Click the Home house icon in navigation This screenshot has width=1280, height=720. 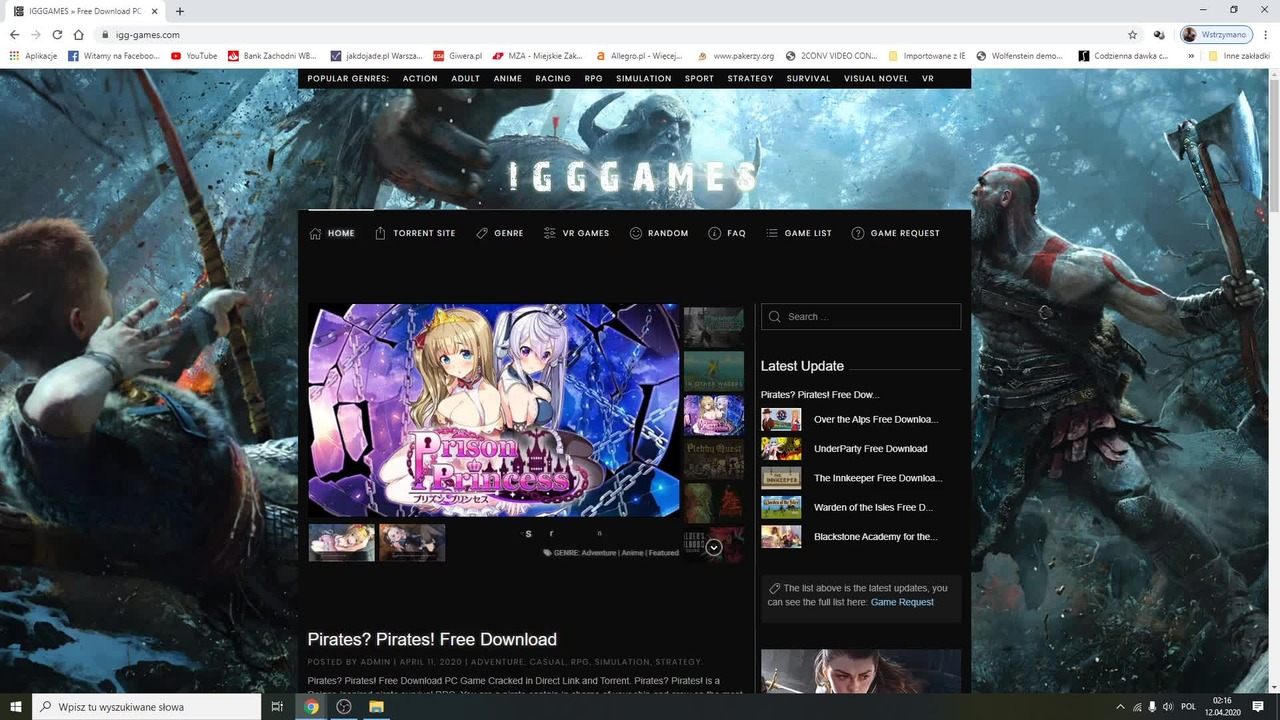pos(315,233)
